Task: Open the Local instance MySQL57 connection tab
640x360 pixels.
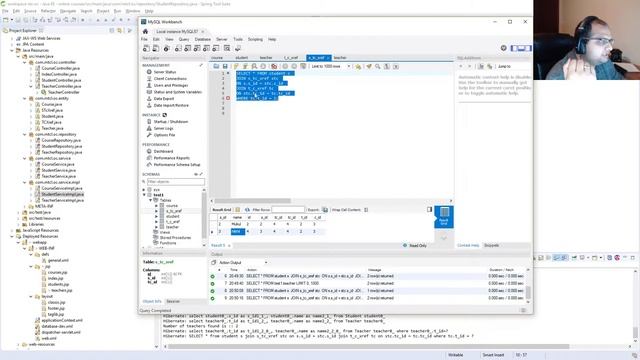Action: pos(177,31)
